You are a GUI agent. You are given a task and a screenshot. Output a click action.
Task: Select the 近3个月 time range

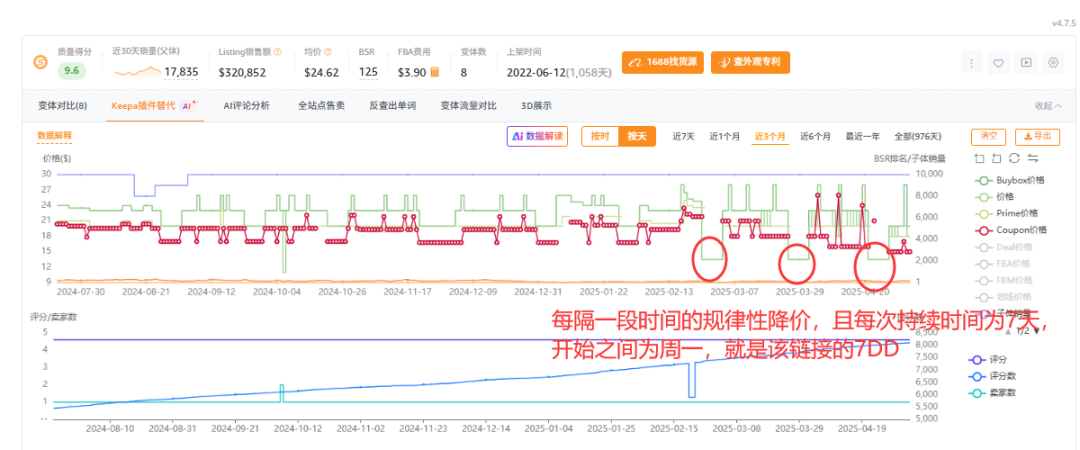[770, 136]
